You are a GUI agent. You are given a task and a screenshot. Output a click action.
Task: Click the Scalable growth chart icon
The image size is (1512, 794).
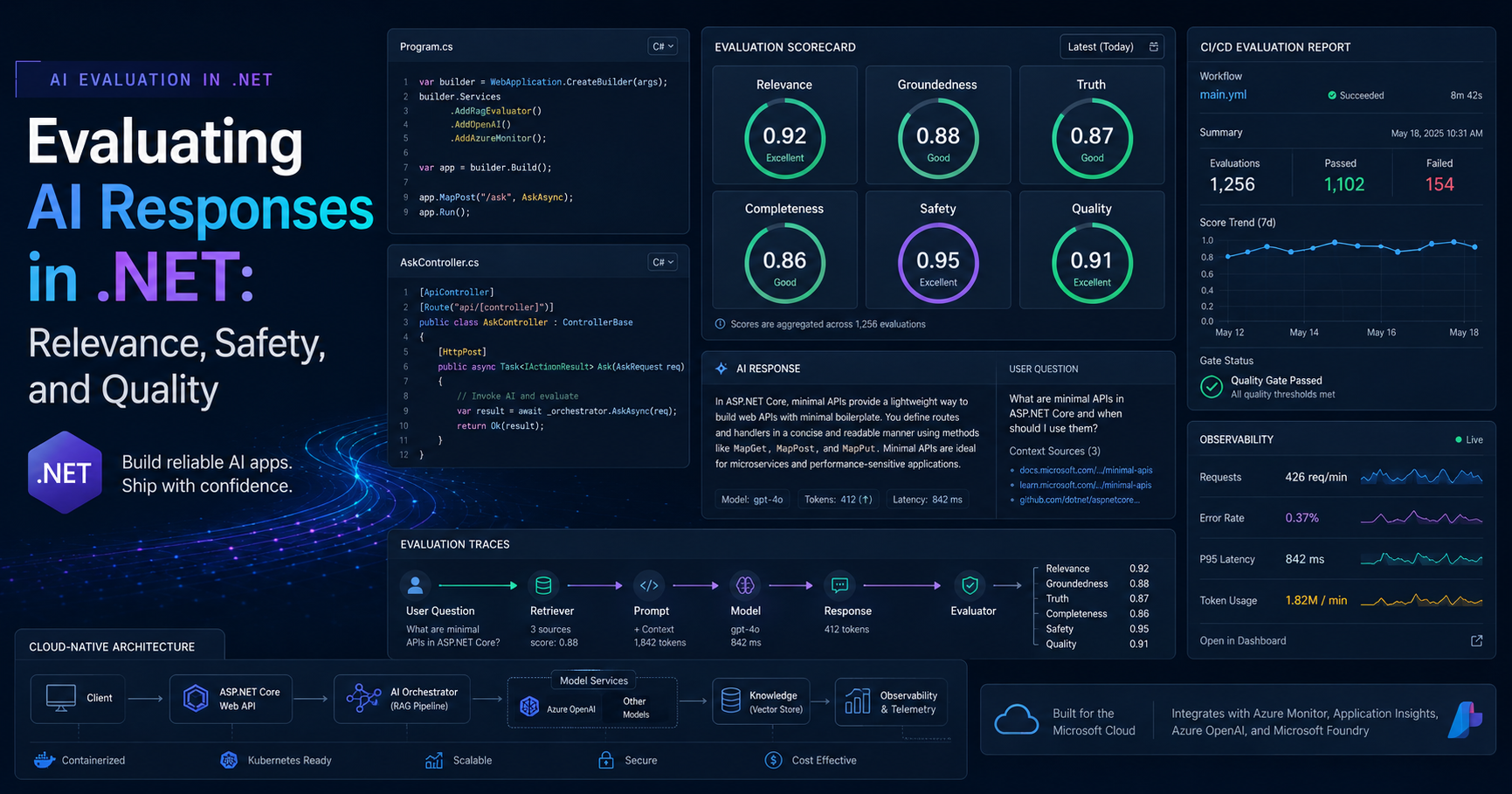[433, 760]
